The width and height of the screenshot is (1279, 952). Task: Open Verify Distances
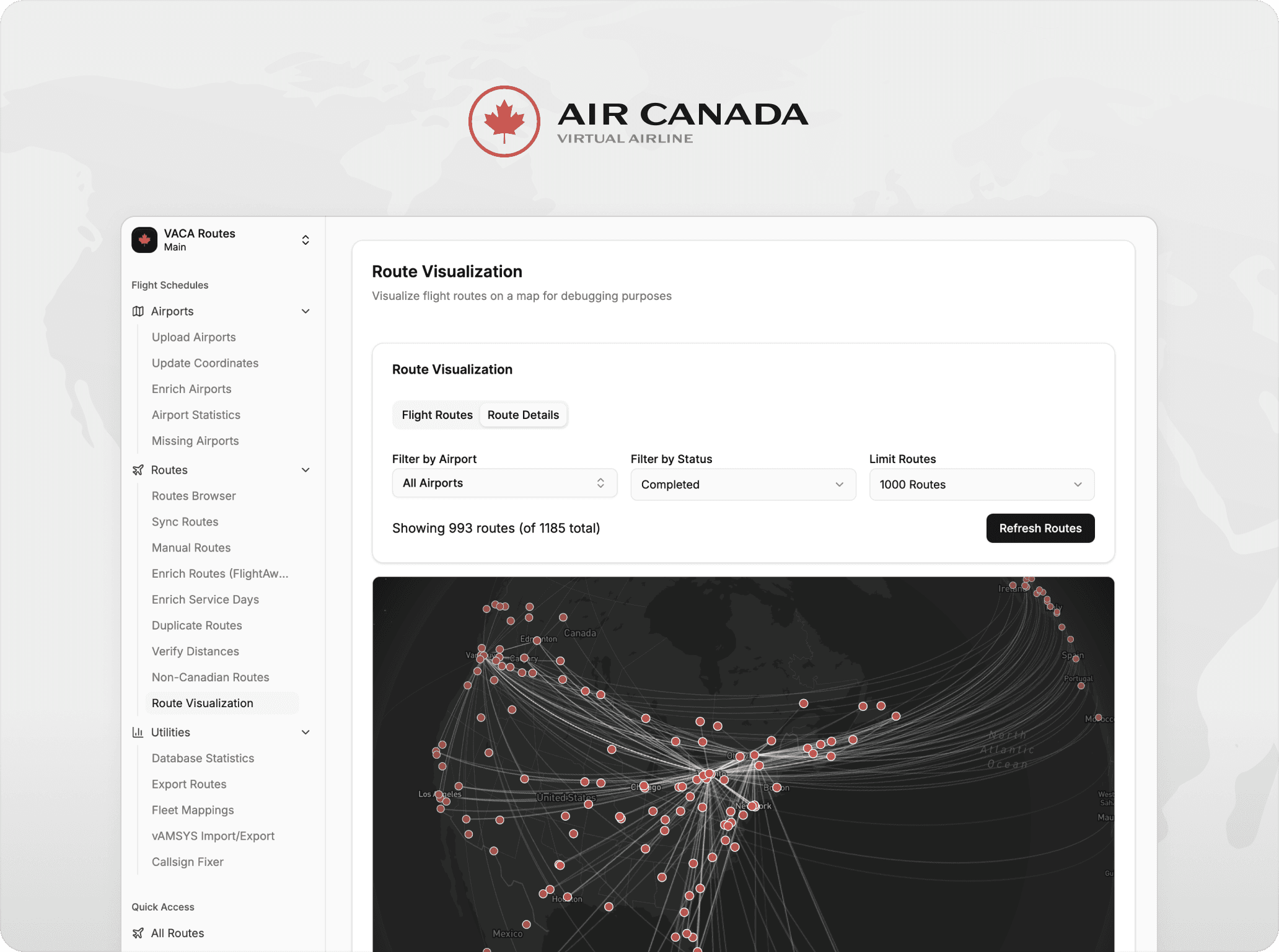coord(195,651)
